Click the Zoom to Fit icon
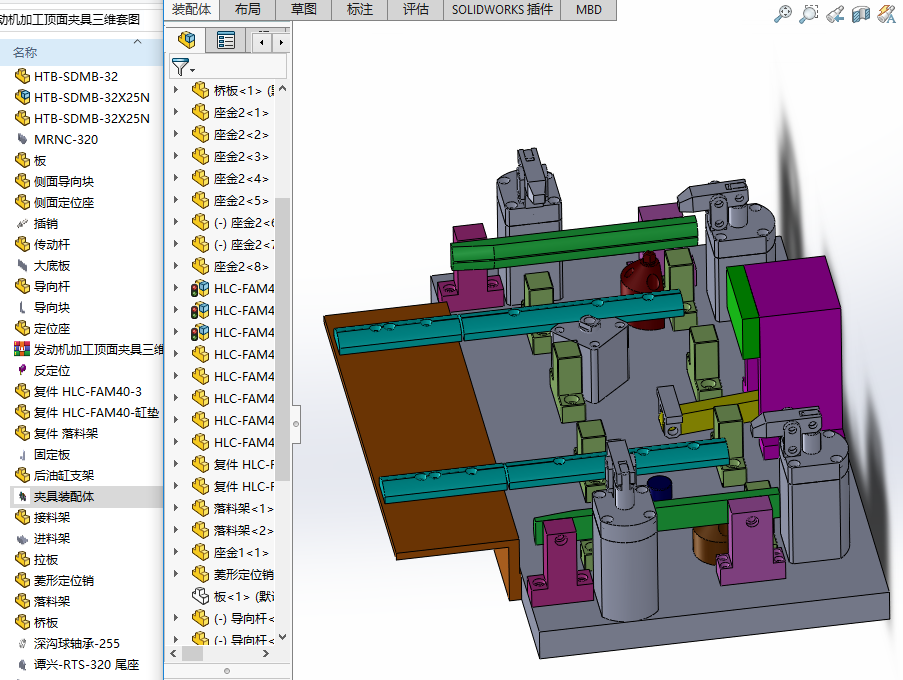This screenshot has height=680, width=903. [x=783, y=14]
